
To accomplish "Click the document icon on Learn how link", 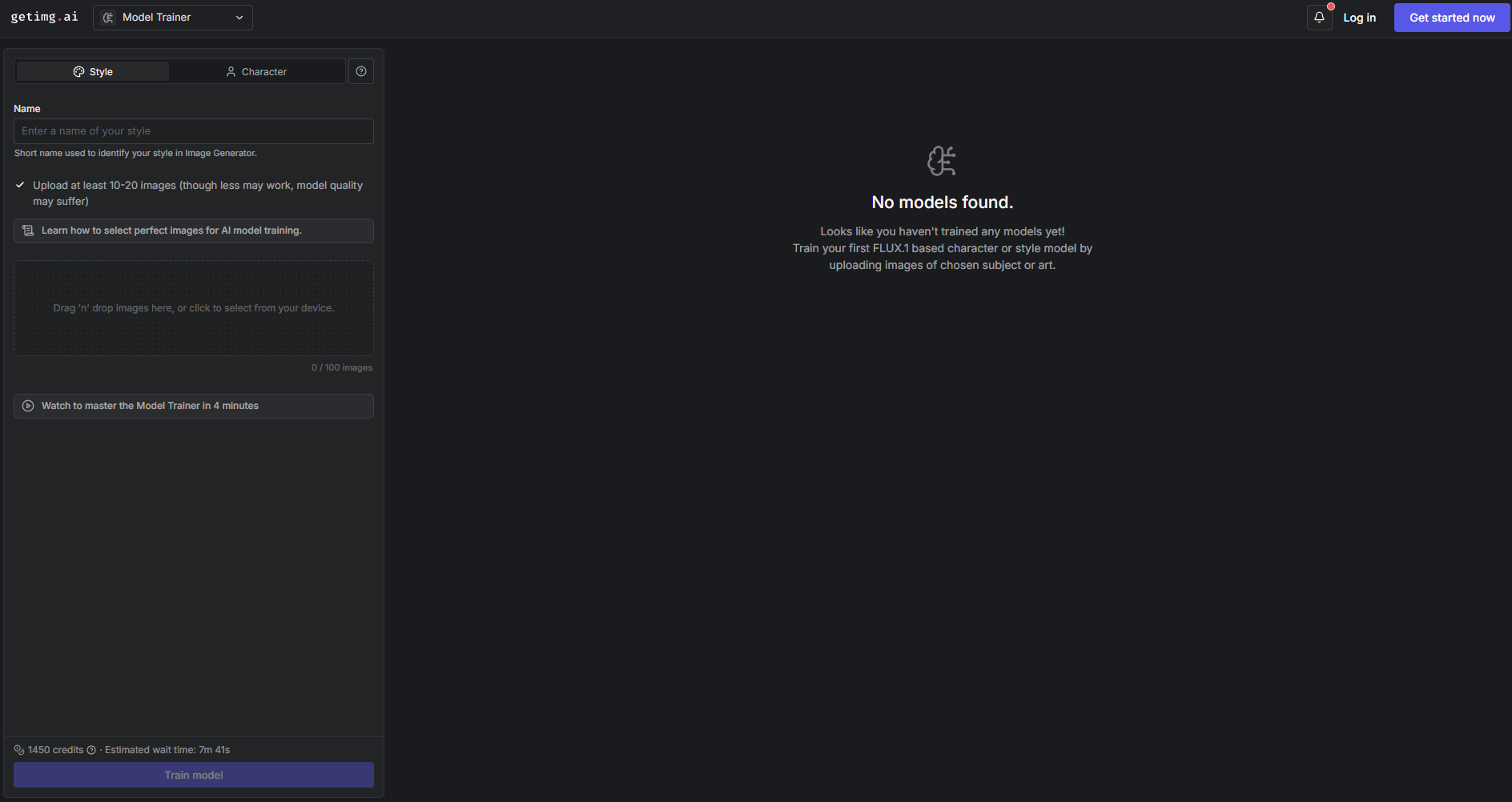I will point(28,231).
